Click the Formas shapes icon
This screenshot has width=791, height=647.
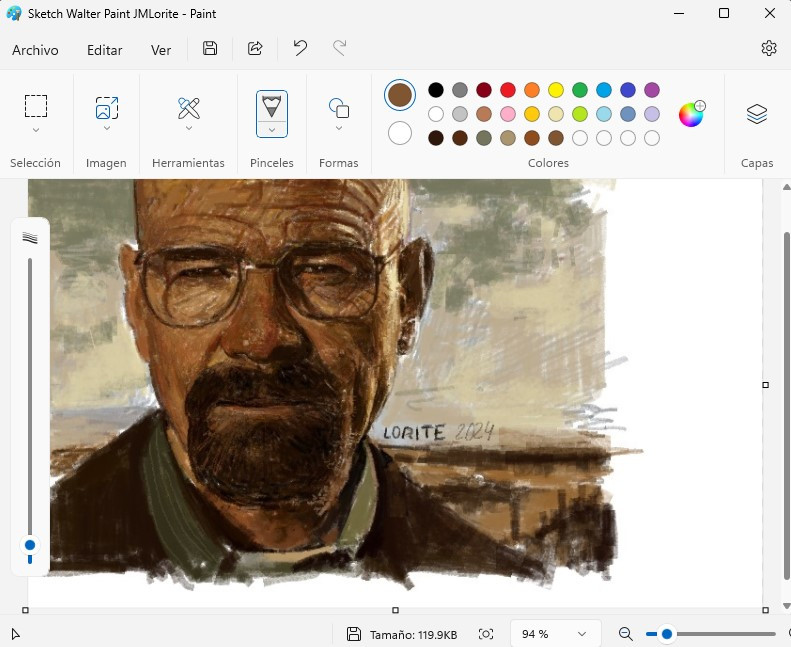tap(339, 108)
